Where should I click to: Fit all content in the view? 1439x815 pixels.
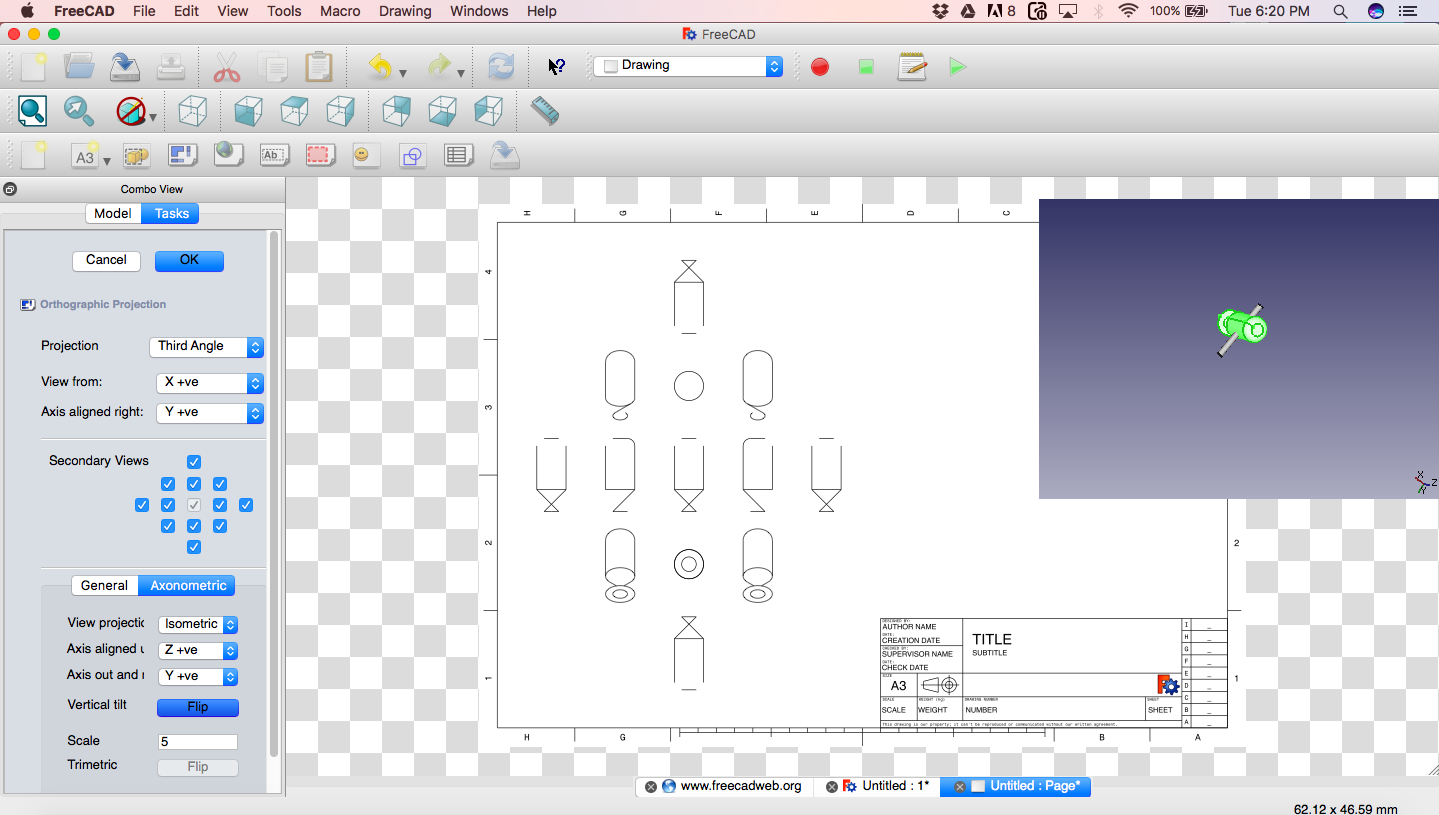point(33,111)
